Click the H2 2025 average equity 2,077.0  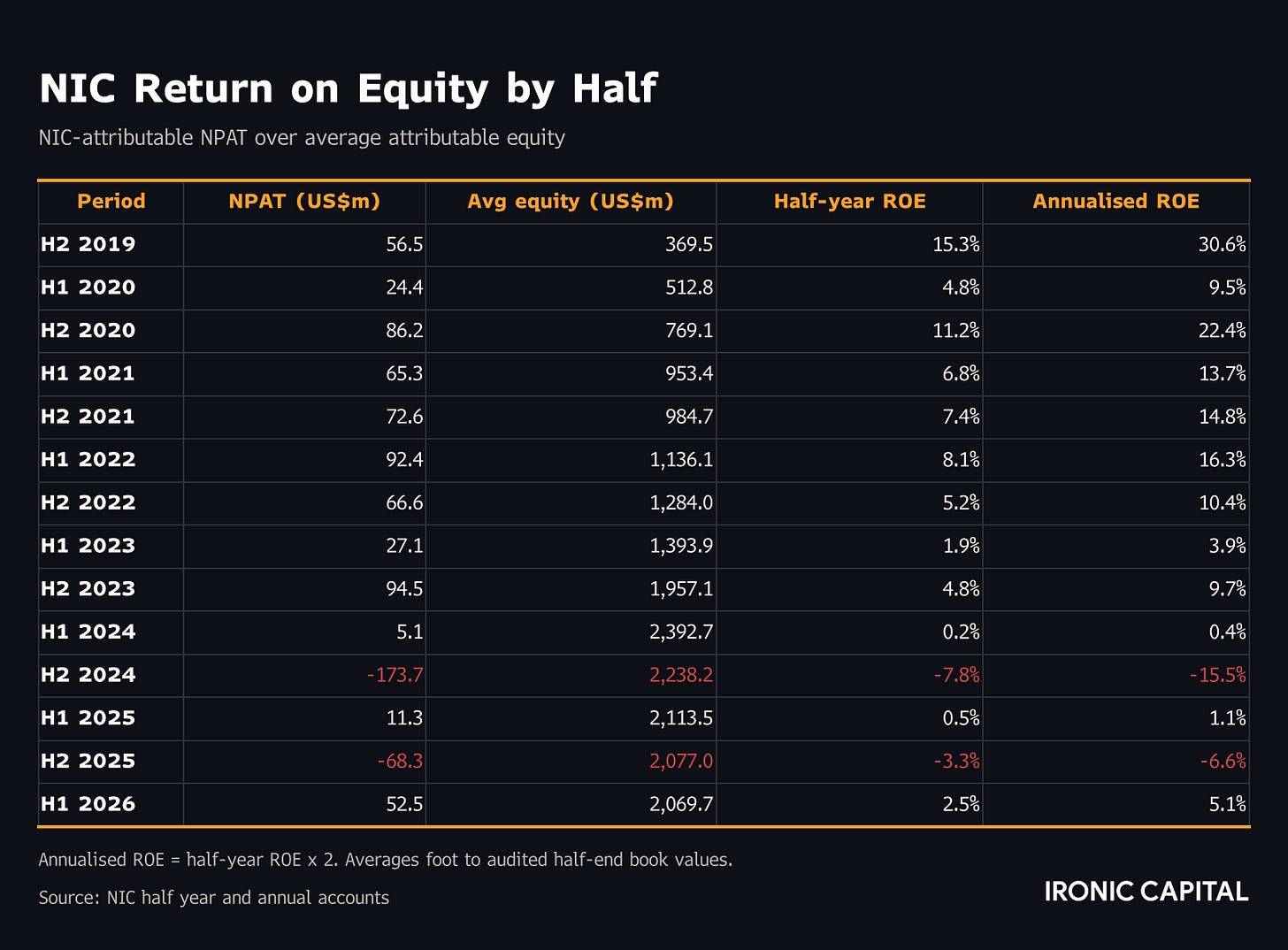[680, 761]
